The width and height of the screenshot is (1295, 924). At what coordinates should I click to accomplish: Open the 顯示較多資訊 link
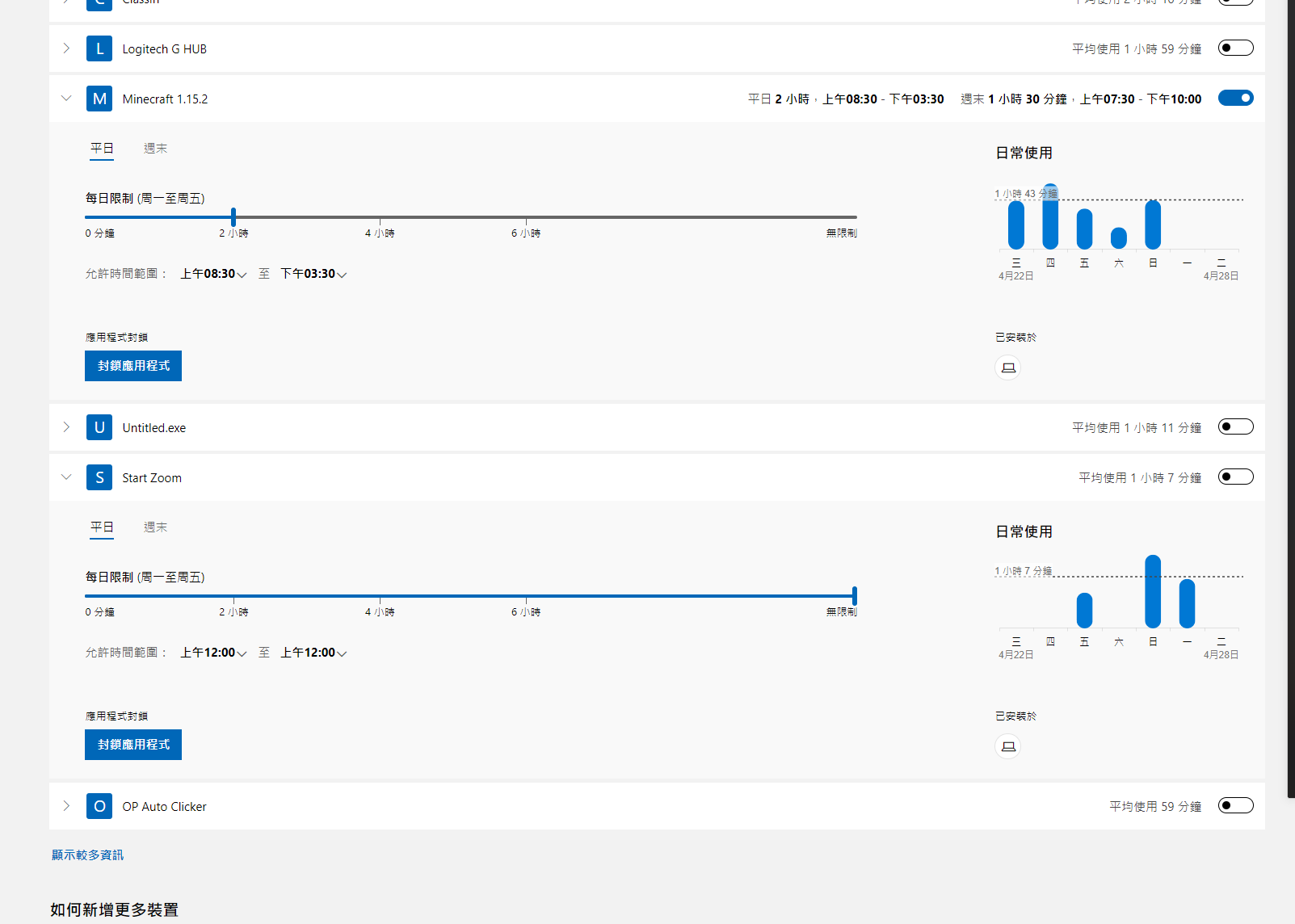pyautogui.click(x=87, y=855)
